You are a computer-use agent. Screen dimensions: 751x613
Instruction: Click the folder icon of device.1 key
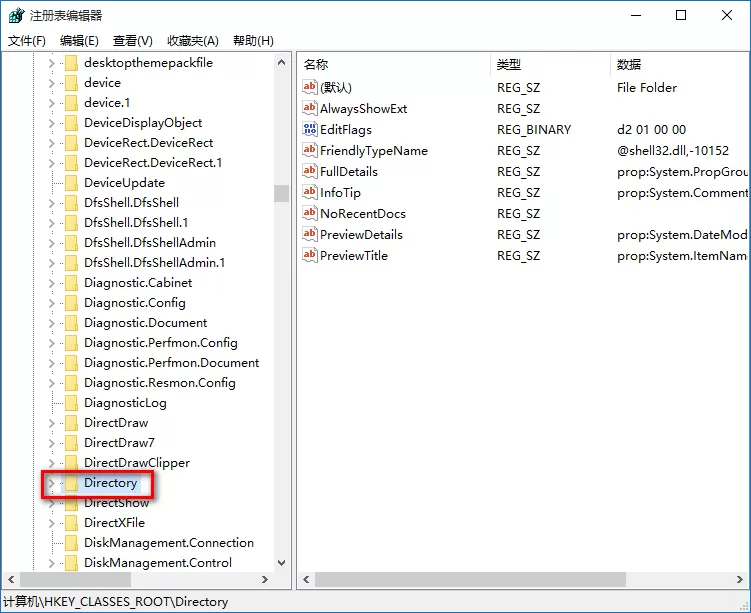(x=71, y=103)
